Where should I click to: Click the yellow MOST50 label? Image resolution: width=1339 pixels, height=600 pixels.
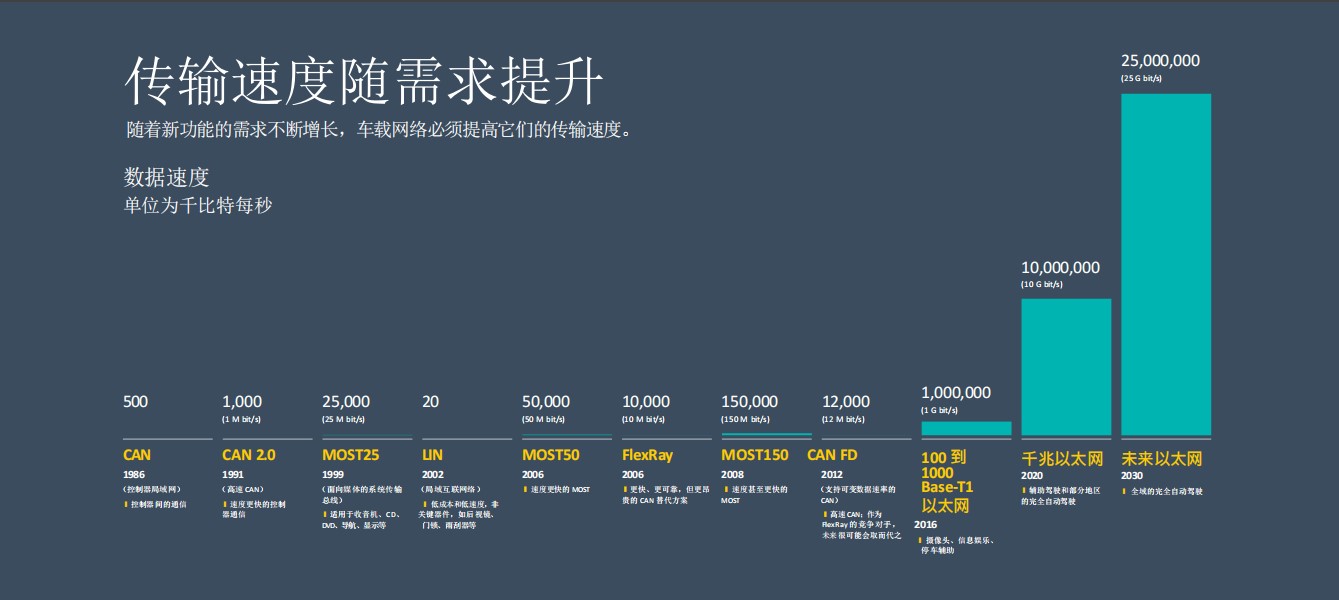click(x=550, y=455)
